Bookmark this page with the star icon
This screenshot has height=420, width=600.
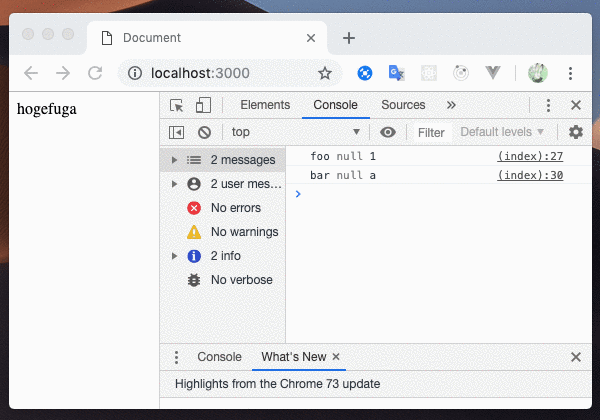tap(325, 73)
